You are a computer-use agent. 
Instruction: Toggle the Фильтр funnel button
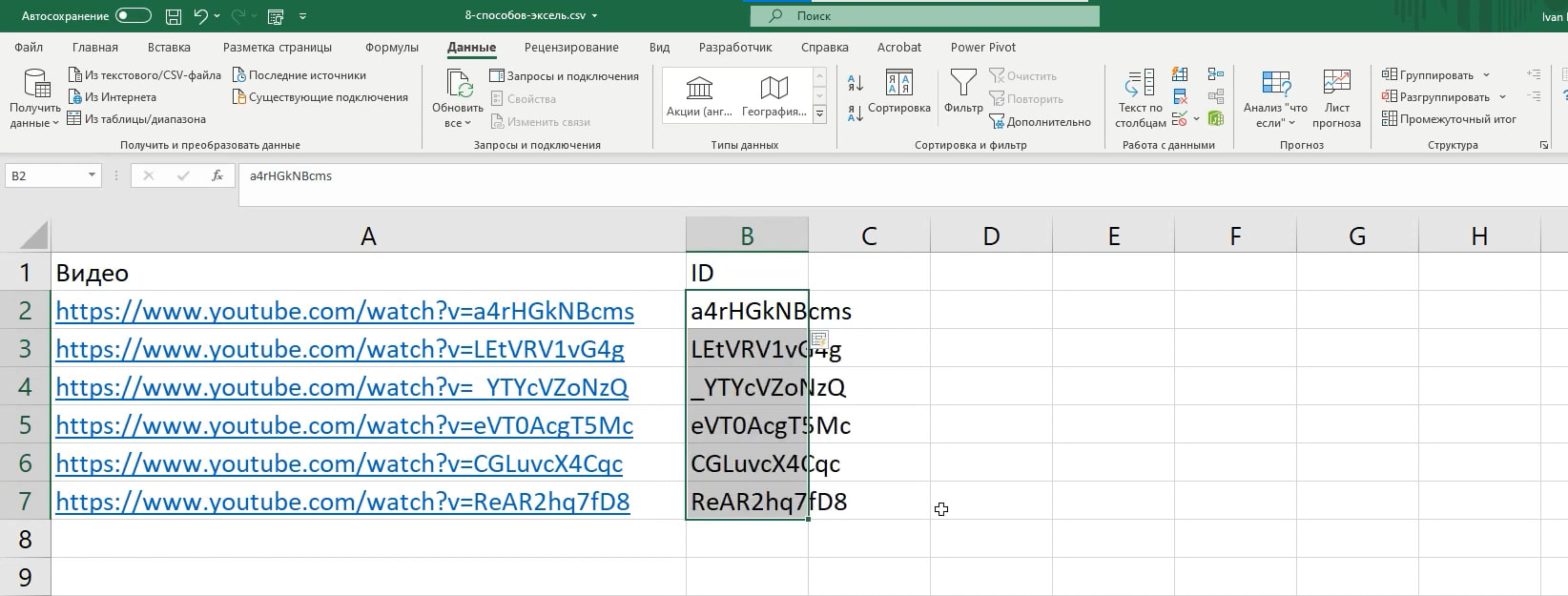[x=963, y=92]
